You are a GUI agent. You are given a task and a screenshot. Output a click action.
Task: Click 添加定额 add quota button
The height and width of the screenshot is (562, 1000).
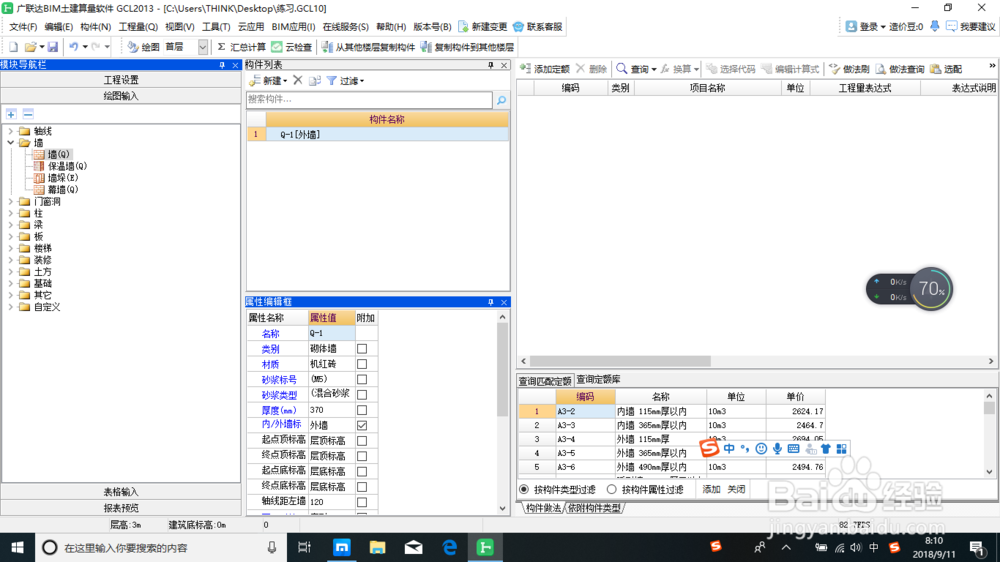click(545, 69)
